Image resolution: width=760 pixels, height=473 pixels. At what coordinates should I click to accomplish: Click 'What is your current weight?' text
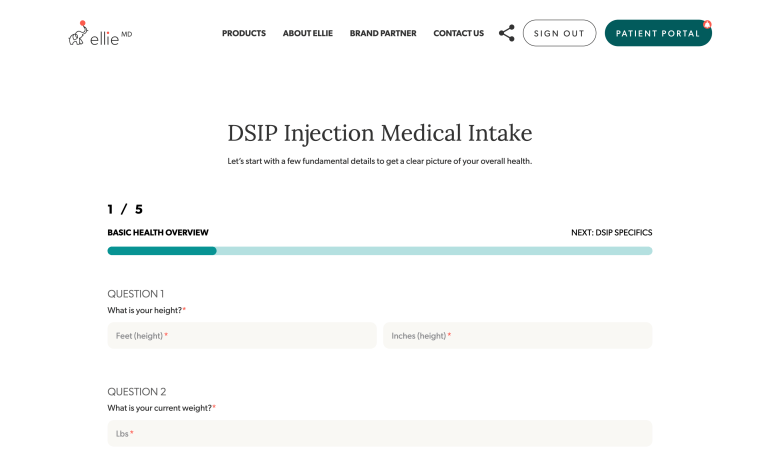159,408
